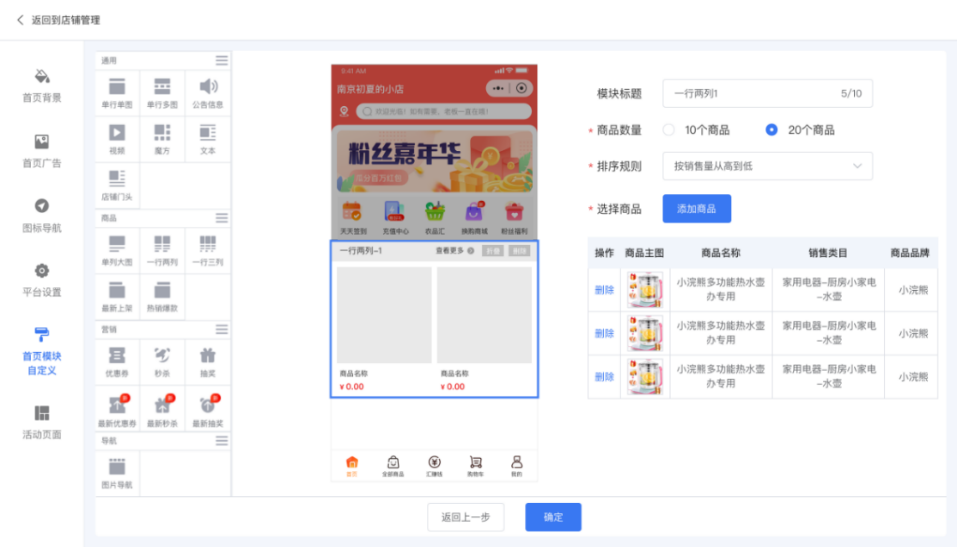Open 平台设置 gear section
The width and height of the screenshot is (957, 547).
[x=42, y=280]
